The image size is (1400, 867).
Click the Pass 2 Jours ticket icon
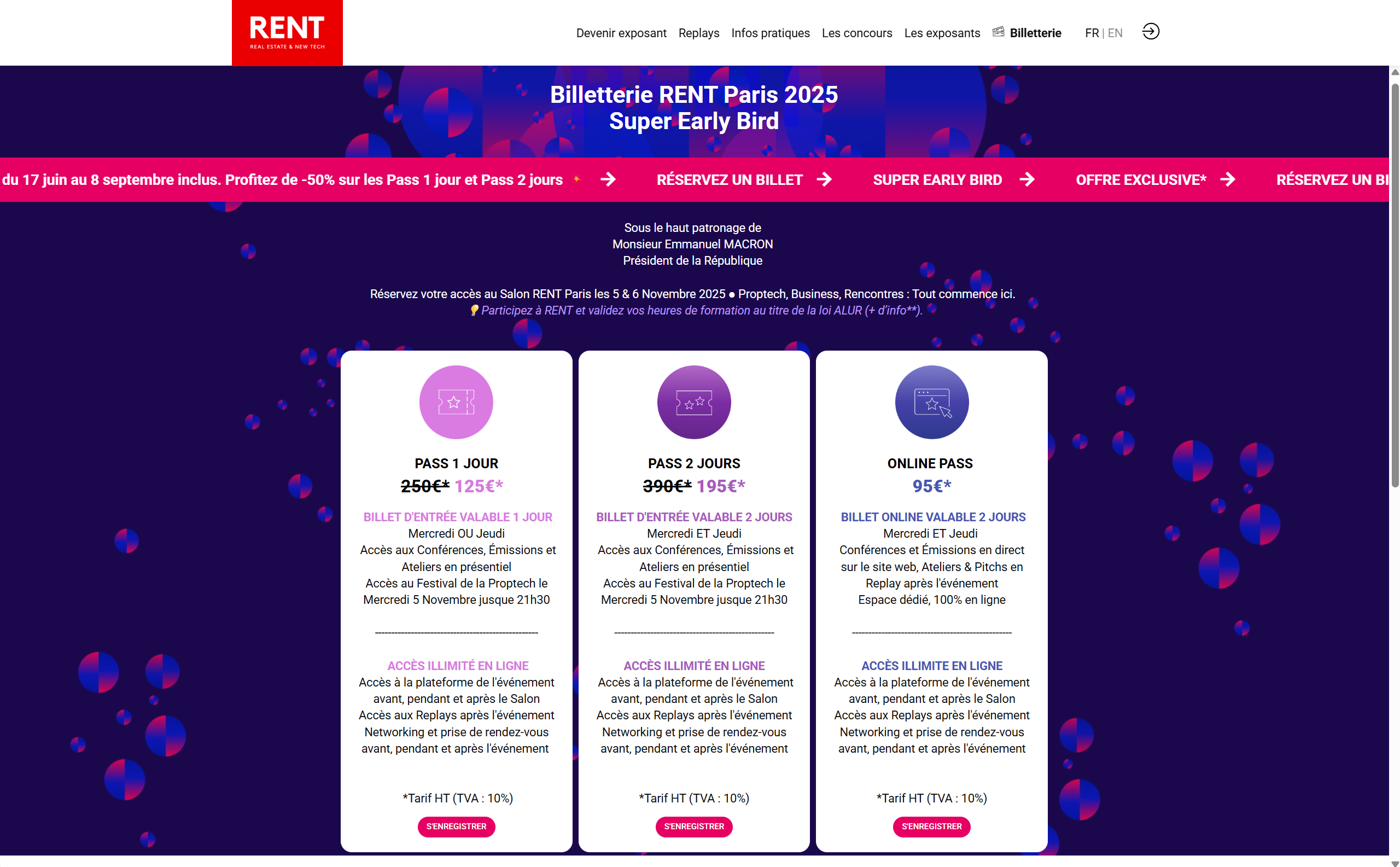point(693,402)
